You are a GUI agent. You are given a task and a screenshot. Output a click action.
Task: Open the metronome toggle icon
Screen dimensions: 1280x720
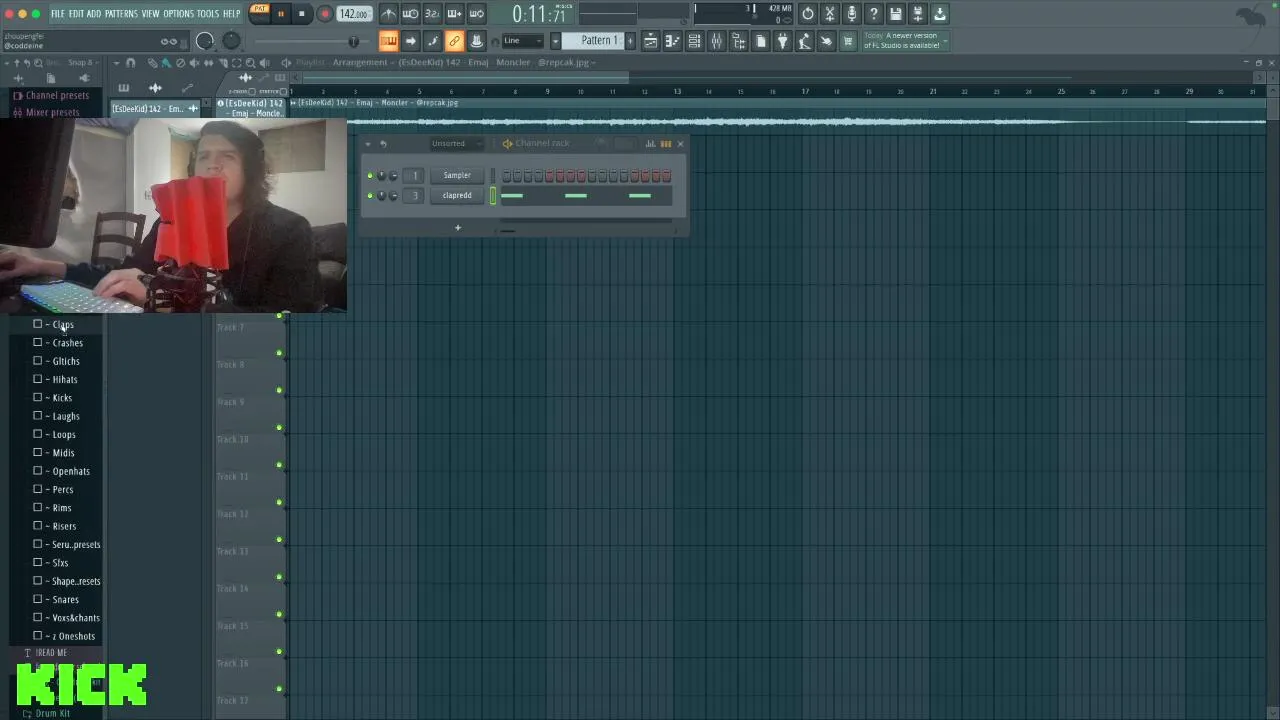(388, 14)
